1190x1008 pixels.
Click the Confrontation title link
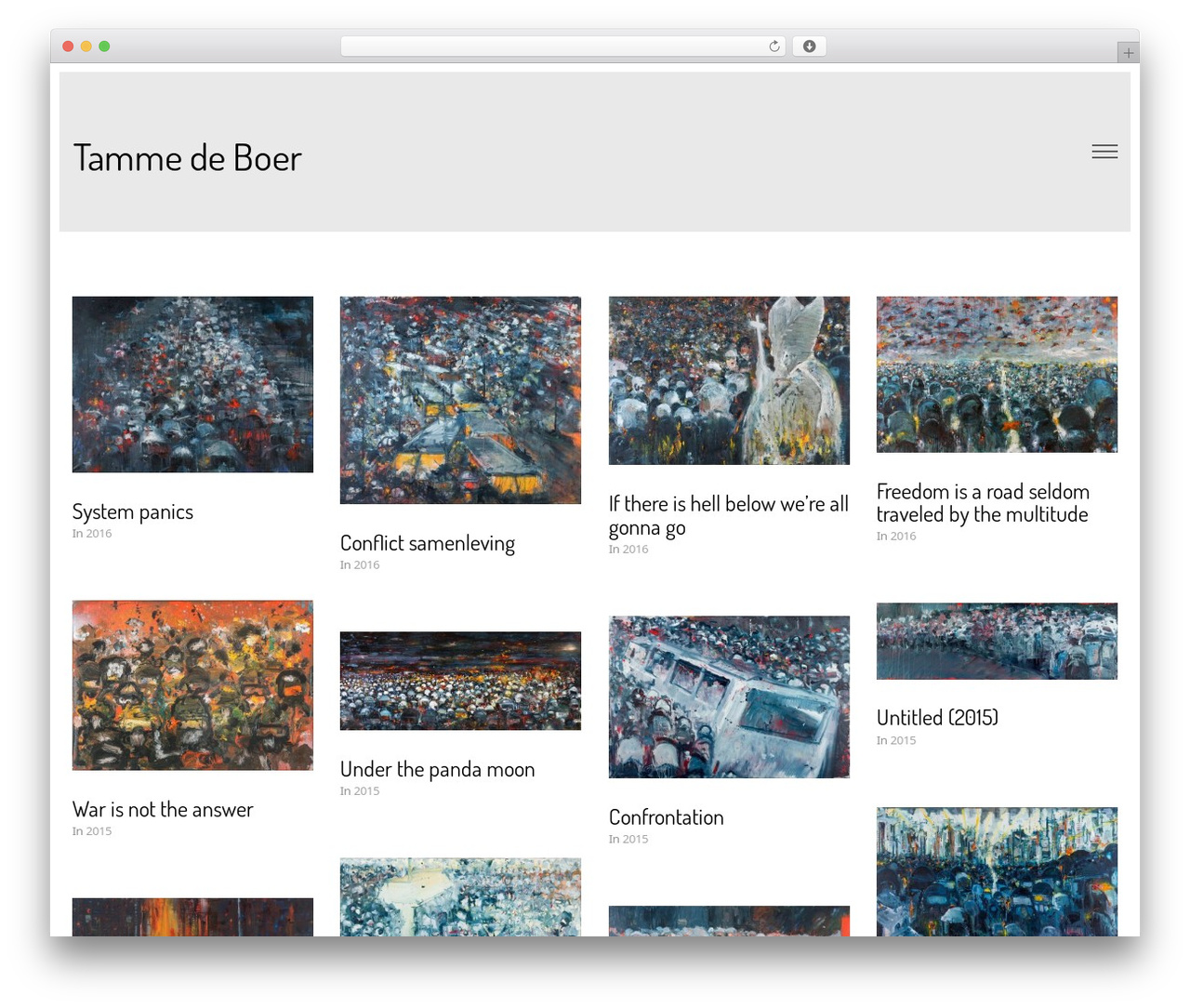click(x=667, y=817)
